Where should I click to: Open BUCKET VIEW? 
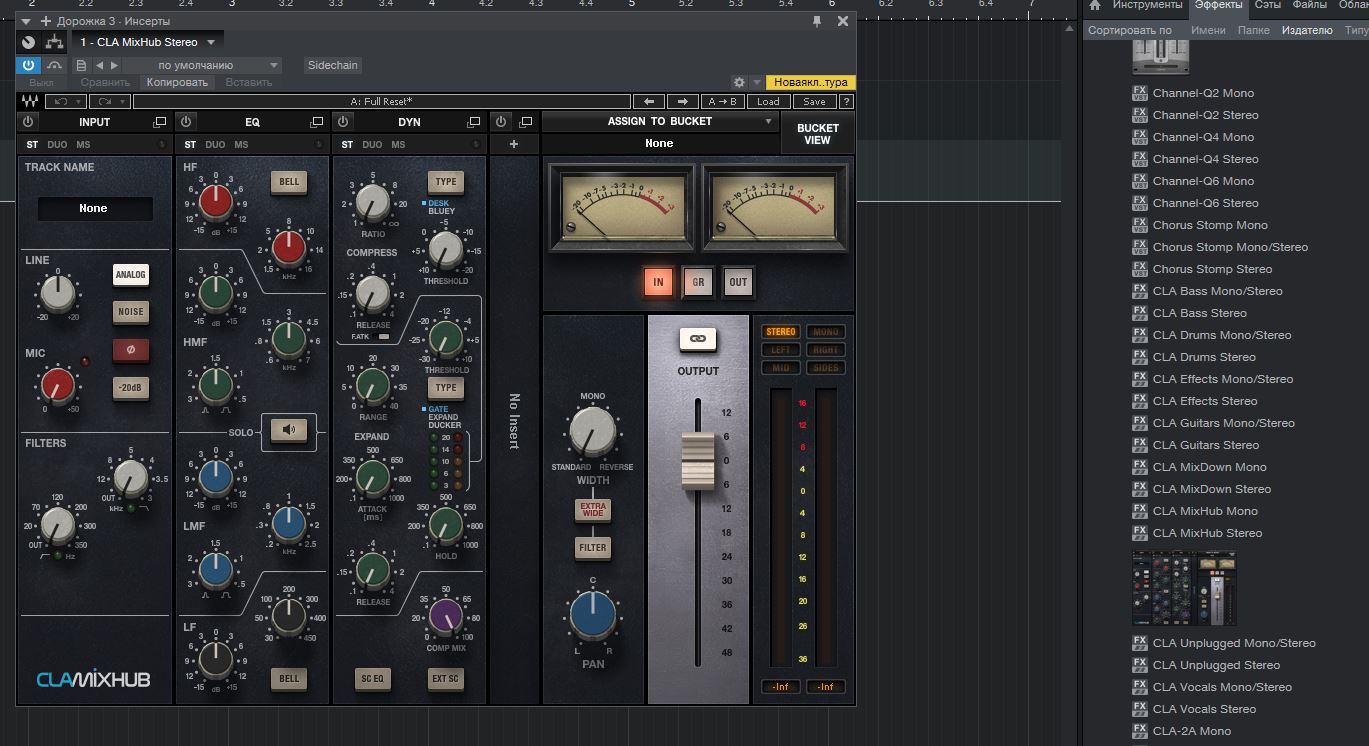pyautogui.click(x=818, y=133)
